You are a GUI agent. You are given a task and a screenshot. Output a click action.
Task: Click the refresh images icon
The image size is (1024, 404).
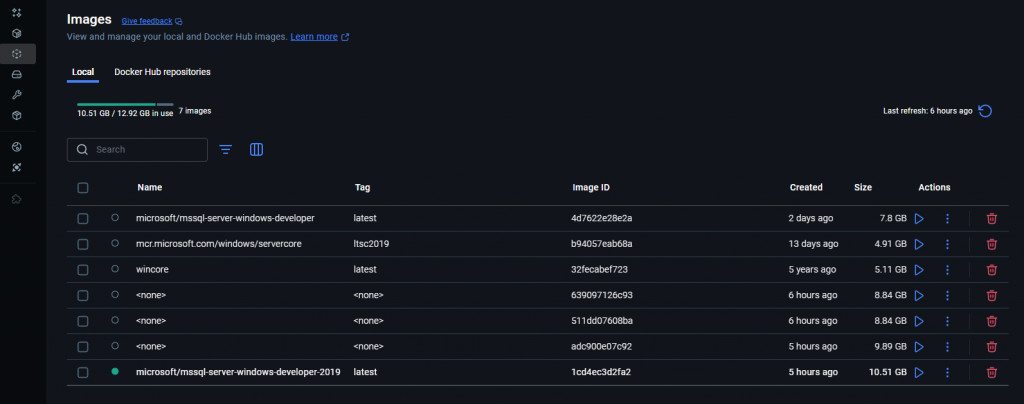click(985, 111)
